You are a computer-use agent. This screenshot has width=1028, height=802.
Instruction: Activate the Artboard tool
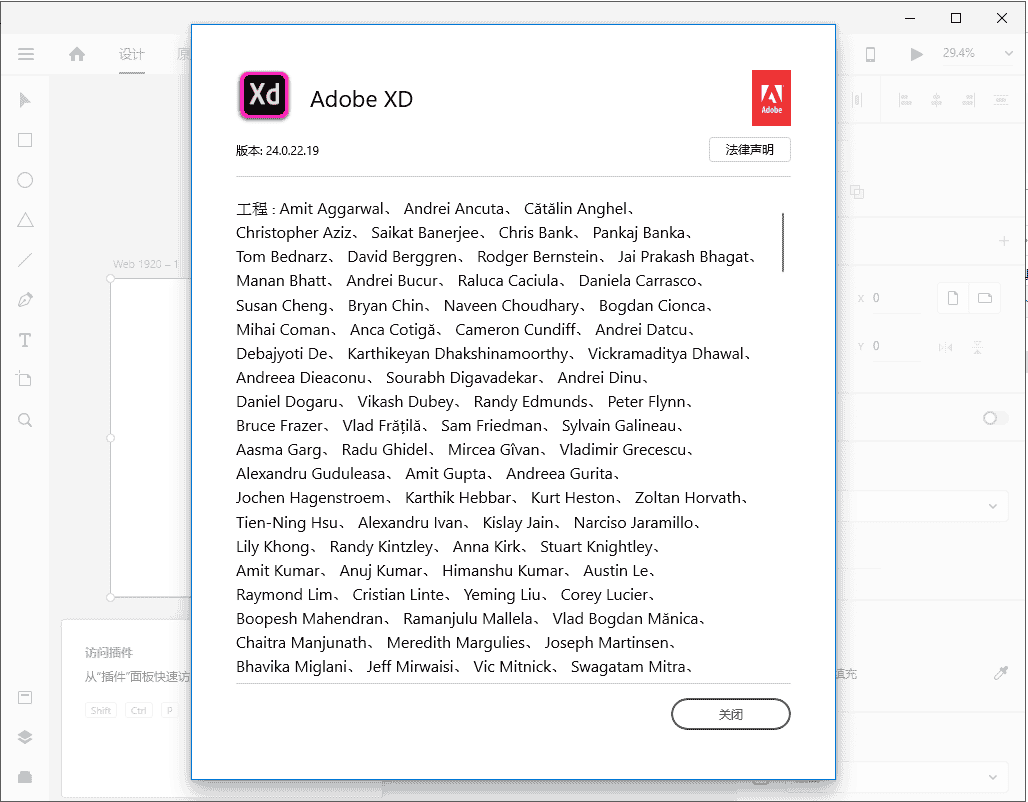point(25,379)
